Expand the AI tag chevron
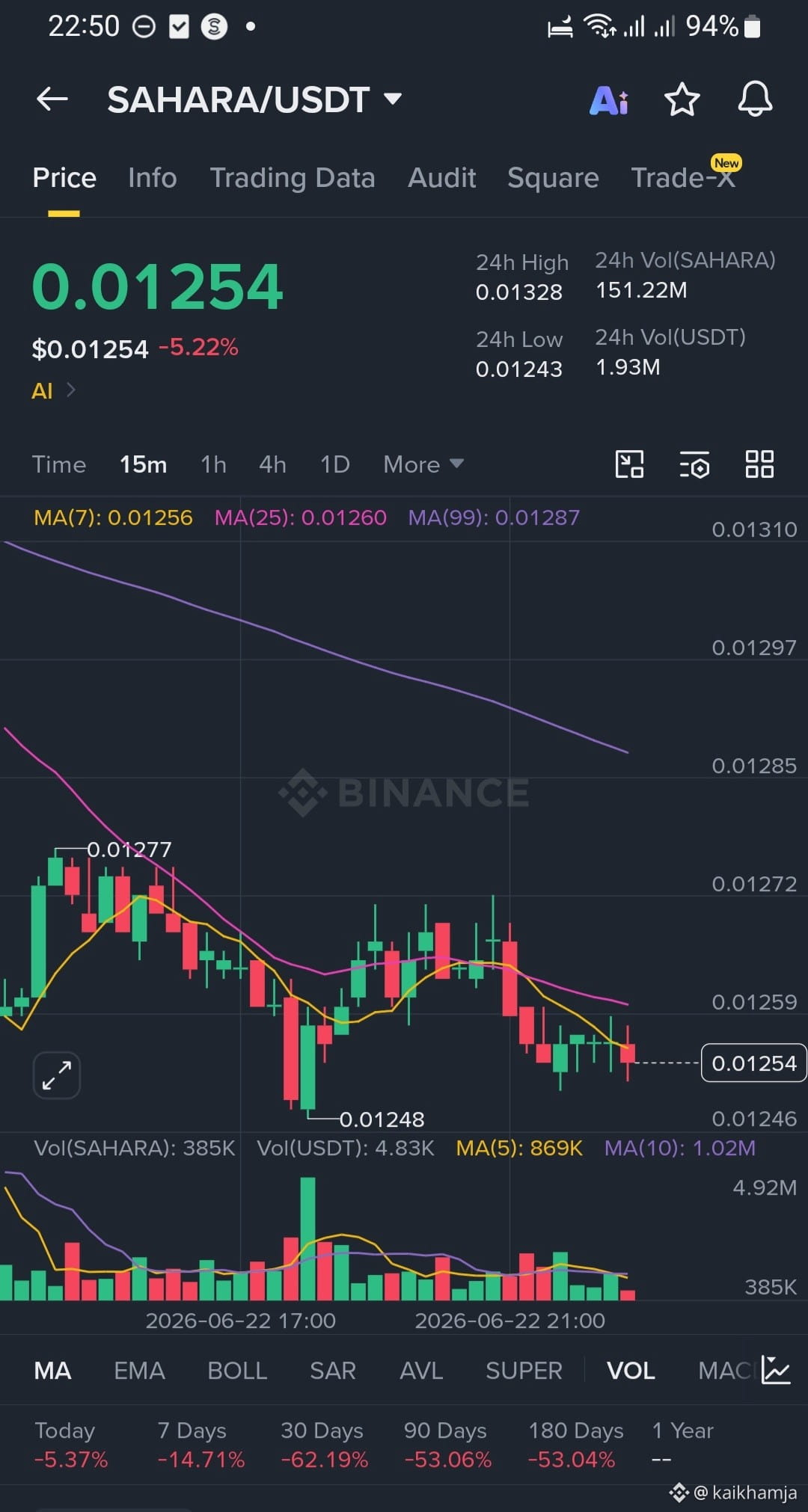This screenshot has height=1512, width=808. click(71, 390)
